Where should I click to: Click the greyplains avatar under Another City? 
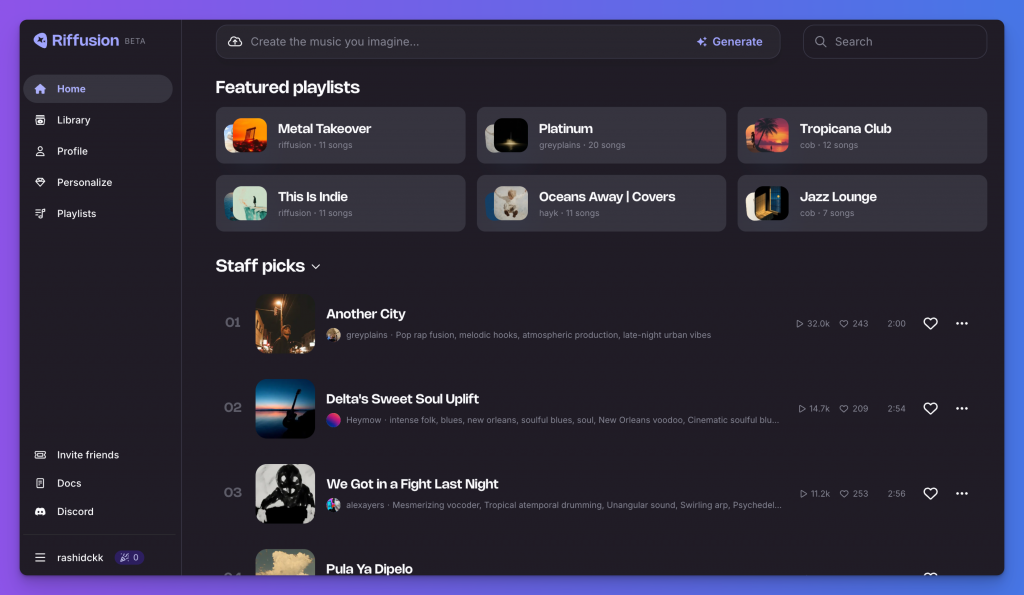coord(334,335)
